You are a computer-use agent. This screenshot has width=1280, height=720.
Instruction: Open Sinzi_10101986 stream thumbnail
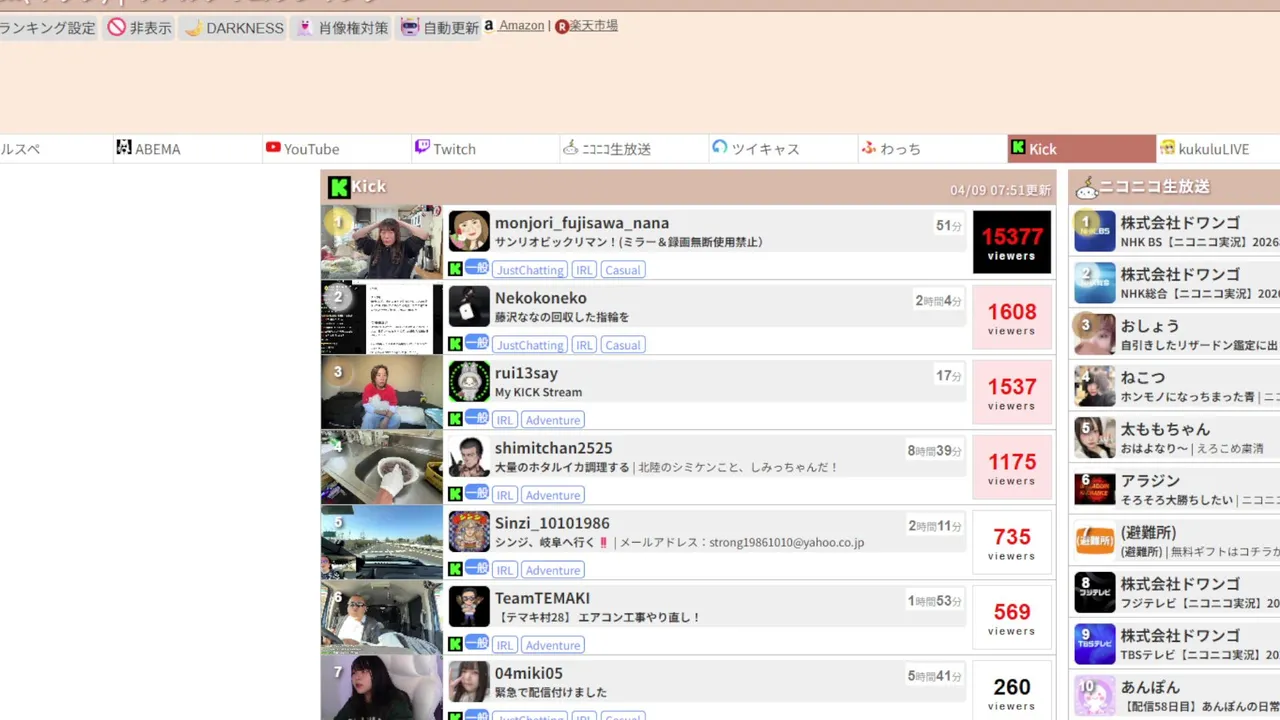[x=381, y=543]
